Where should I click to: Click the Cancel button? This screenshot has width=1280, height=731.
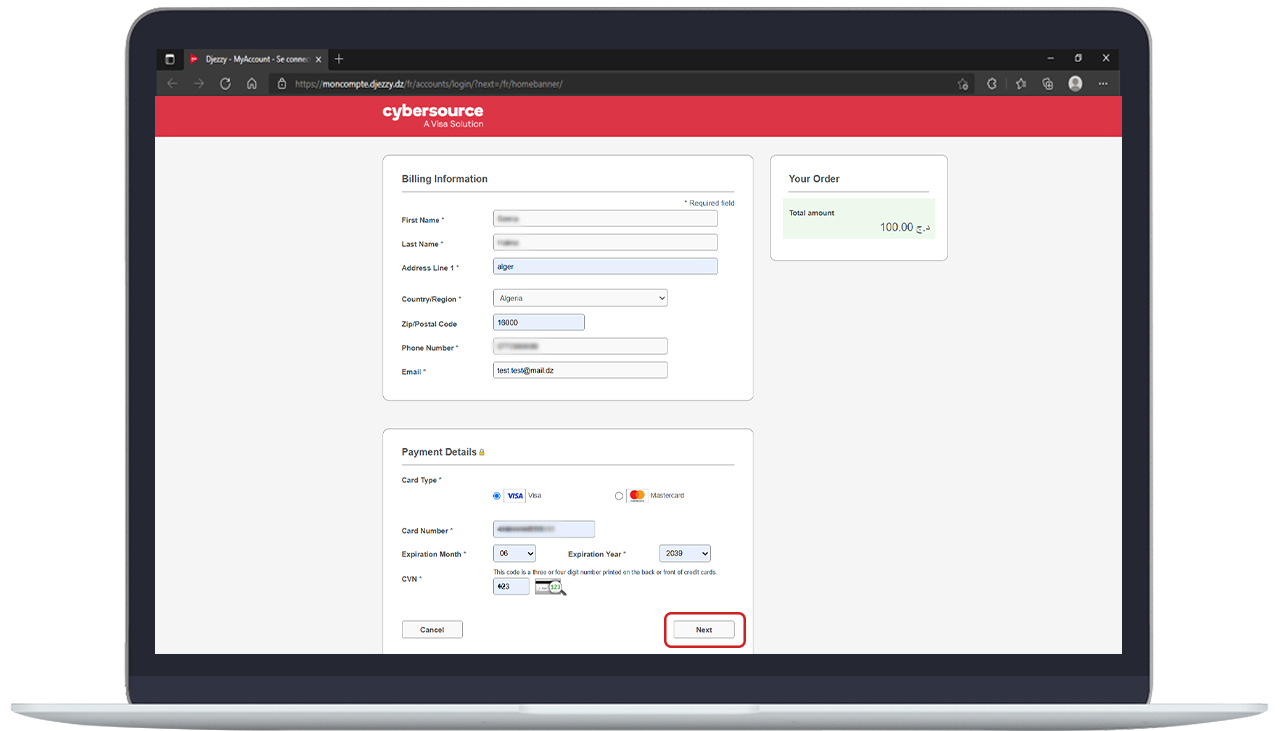click(432, 629)
